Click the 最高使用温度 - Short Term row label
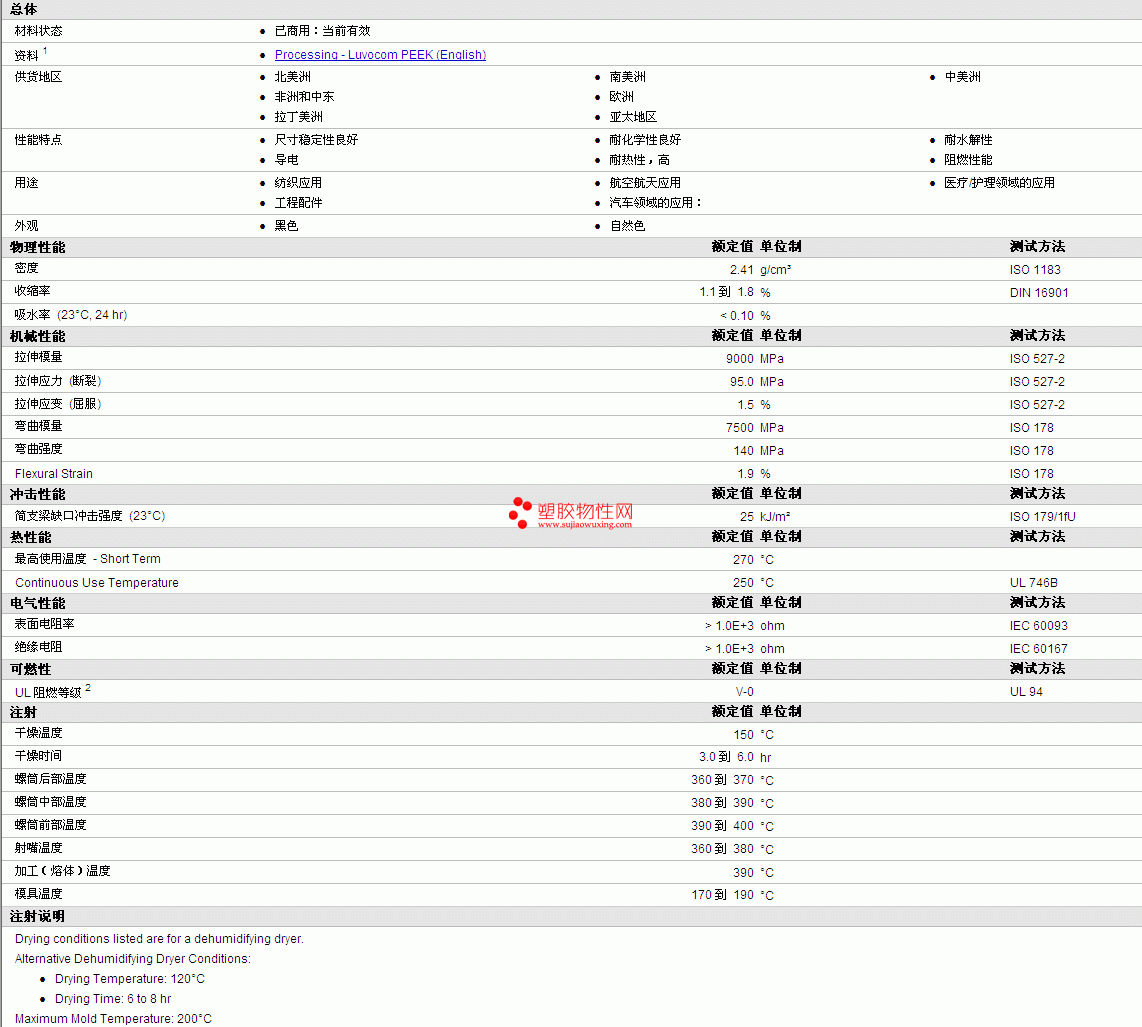 click(x=87, y=559)
